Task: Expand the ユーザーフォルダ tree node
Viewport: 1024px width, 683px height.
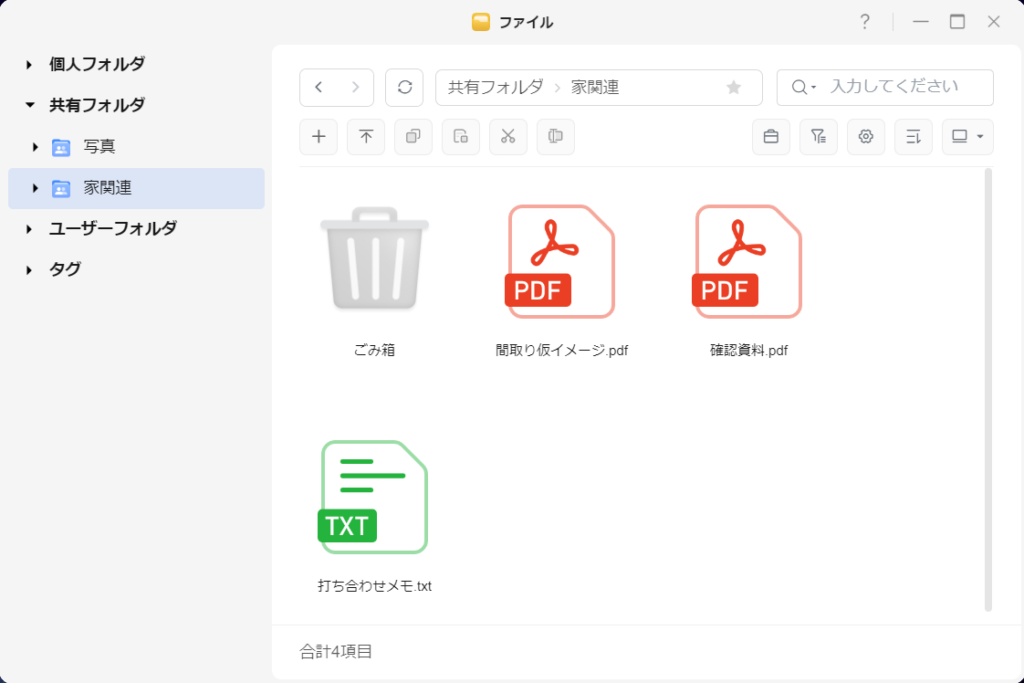Action: click(x=30, y=229)
